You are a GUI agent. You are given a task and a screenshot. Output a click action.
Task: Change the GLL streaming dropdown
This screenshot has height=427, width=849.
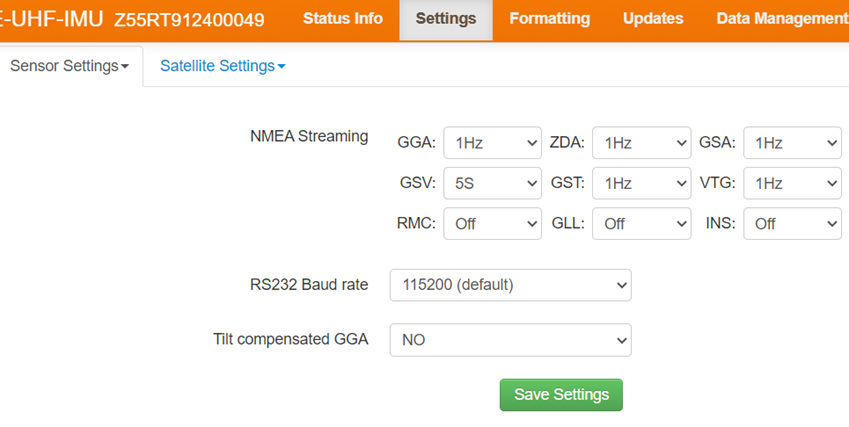coord(641,224)
